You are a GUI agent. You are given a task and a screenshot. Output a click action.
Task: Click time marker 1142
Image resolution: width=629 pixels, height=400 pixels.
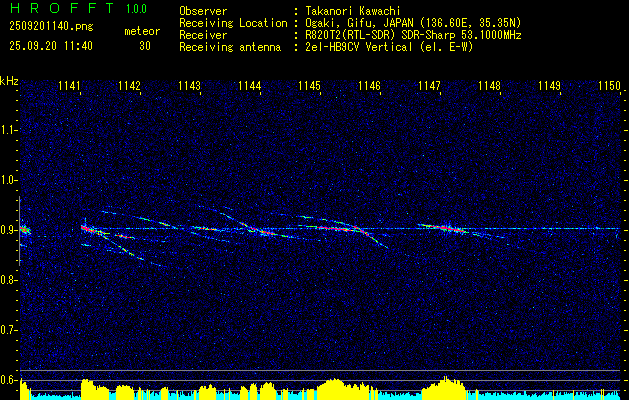[130, 85]
